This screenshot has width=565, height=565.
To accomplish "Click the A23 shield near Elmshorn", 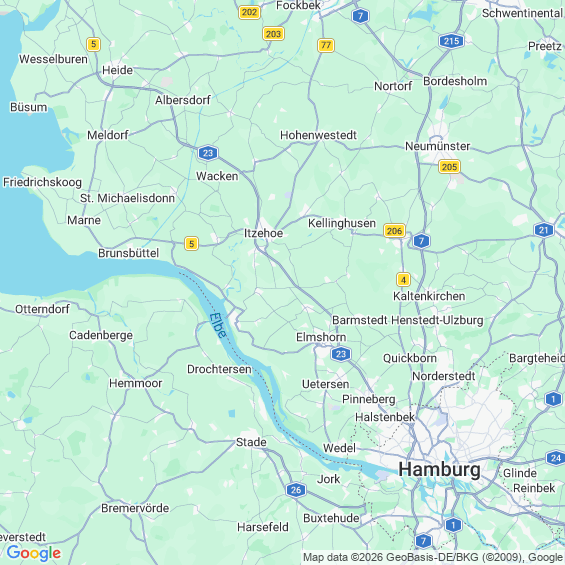I will click(341, 354).
